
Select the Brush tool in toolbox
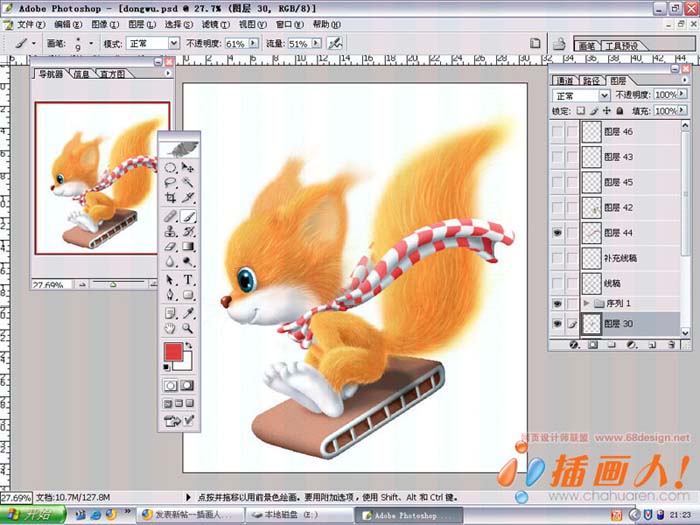pyautogui.click(x=188, y=217)
